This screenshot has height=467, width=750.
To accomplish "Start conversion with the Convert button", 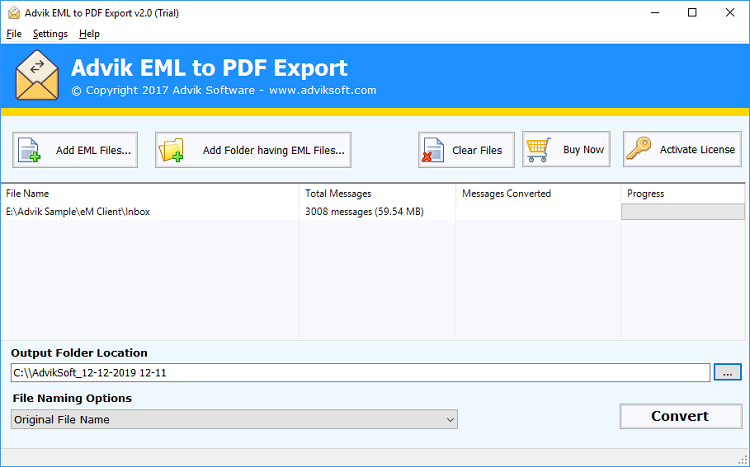I will pos(681,416).
